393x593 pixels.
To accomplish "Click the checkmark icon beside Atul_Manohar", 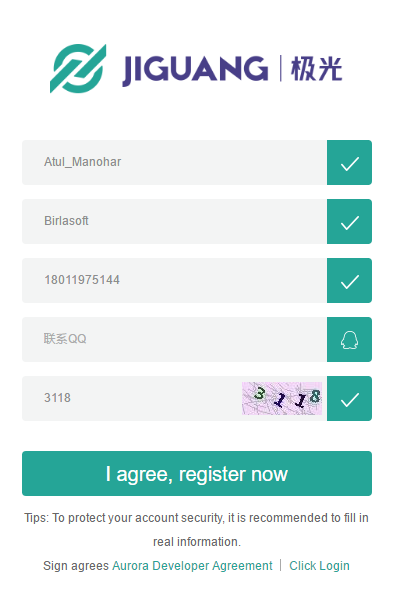I will tap(350, 163).
